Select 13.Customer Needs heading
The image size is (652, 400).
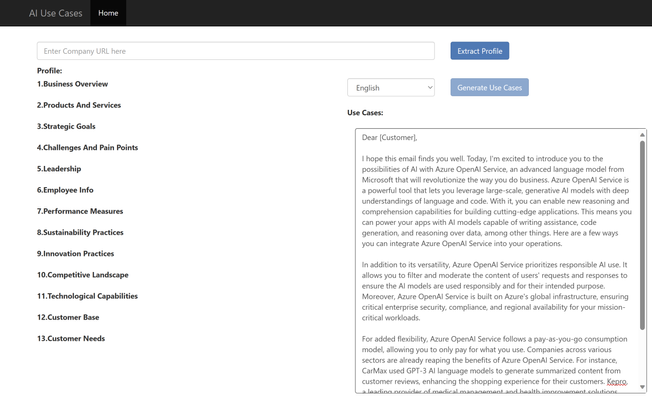(71, 338)
